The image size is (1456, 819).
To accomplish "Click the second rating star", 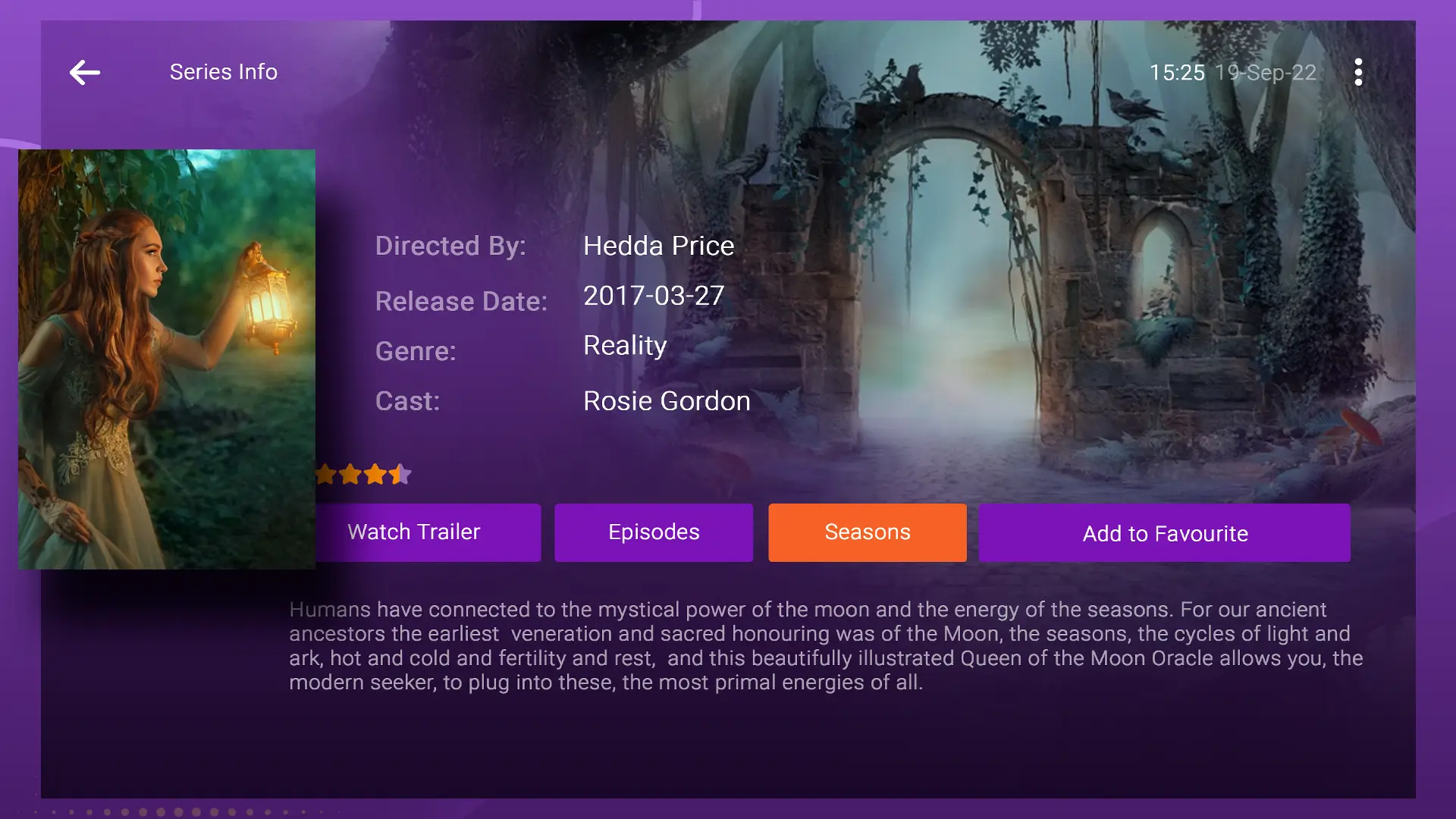I will tap(349, 474).
